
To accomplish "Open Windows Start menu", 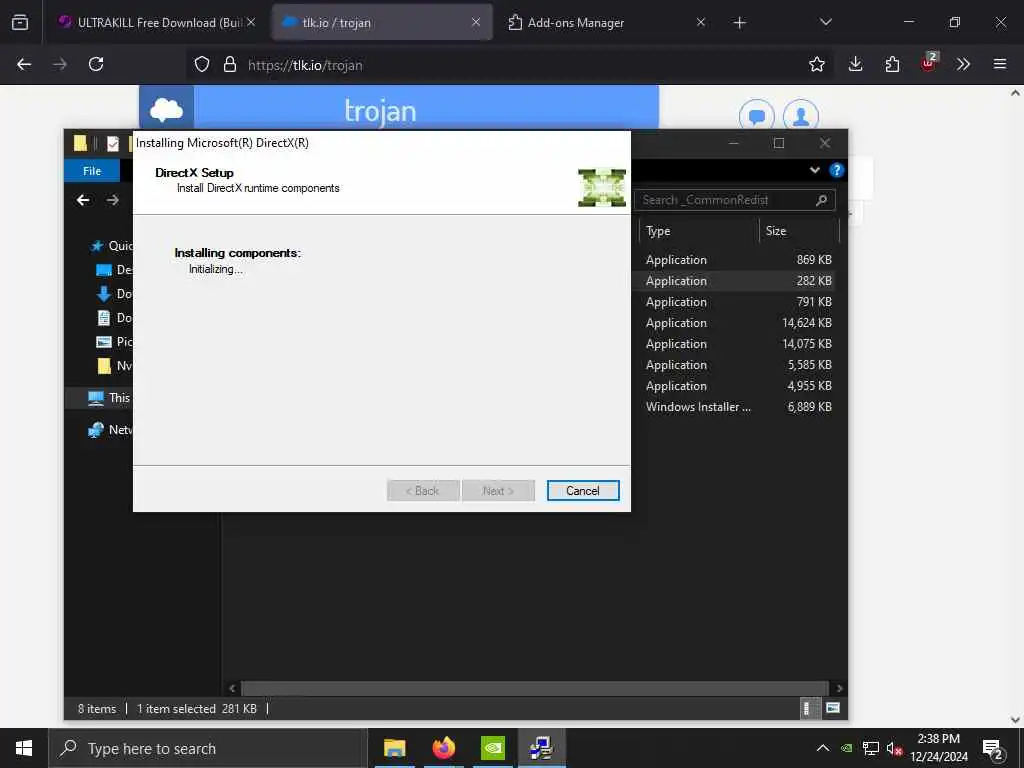I will click(24, 748).
